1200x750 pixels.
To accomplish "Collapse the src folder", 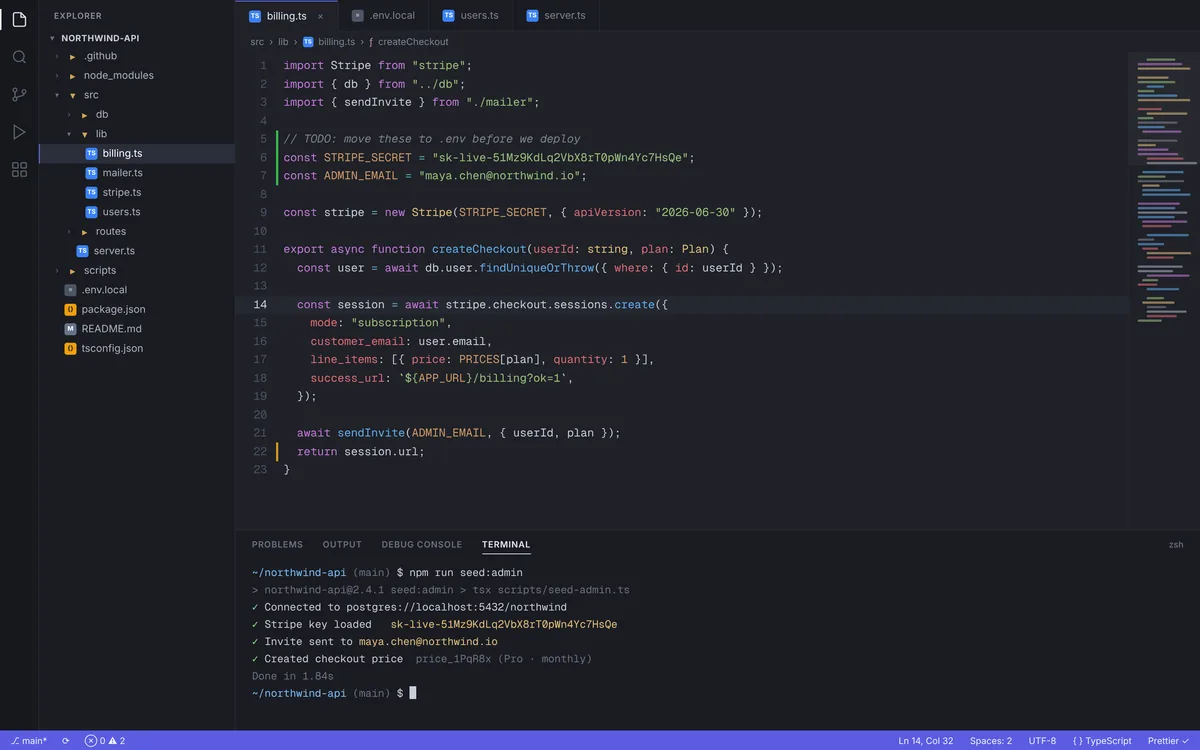I will 136,95.
